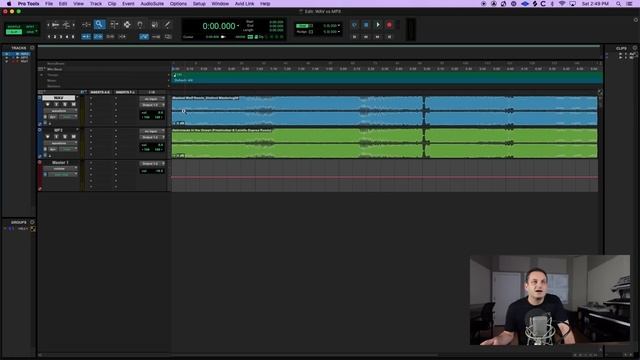Image resolution: width=640 pixels, height=360 pixels.
Task: Open the MP3 track input selector
Action: 152,131
